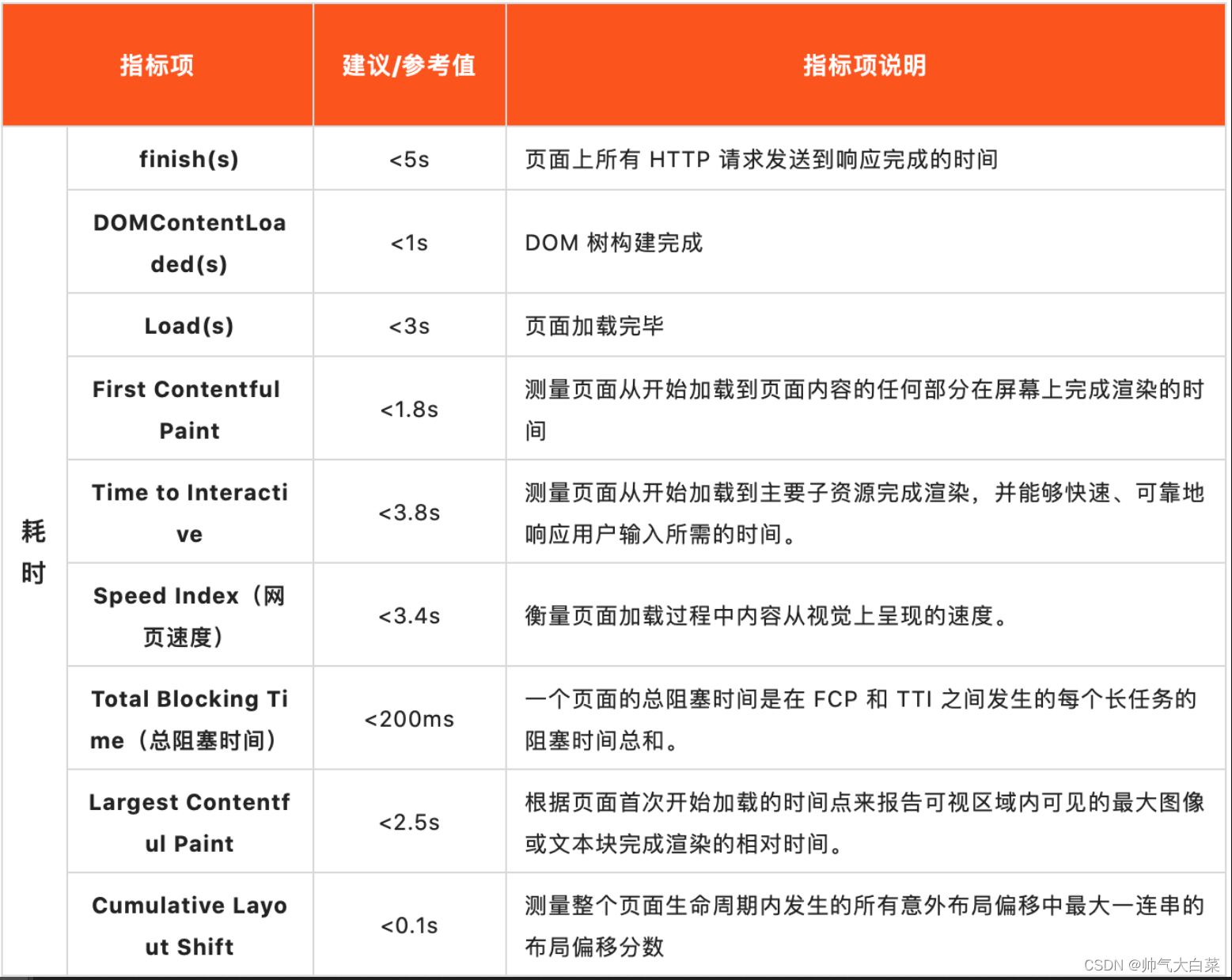Select the Largest Contentful Paint cell

point(189,823)
